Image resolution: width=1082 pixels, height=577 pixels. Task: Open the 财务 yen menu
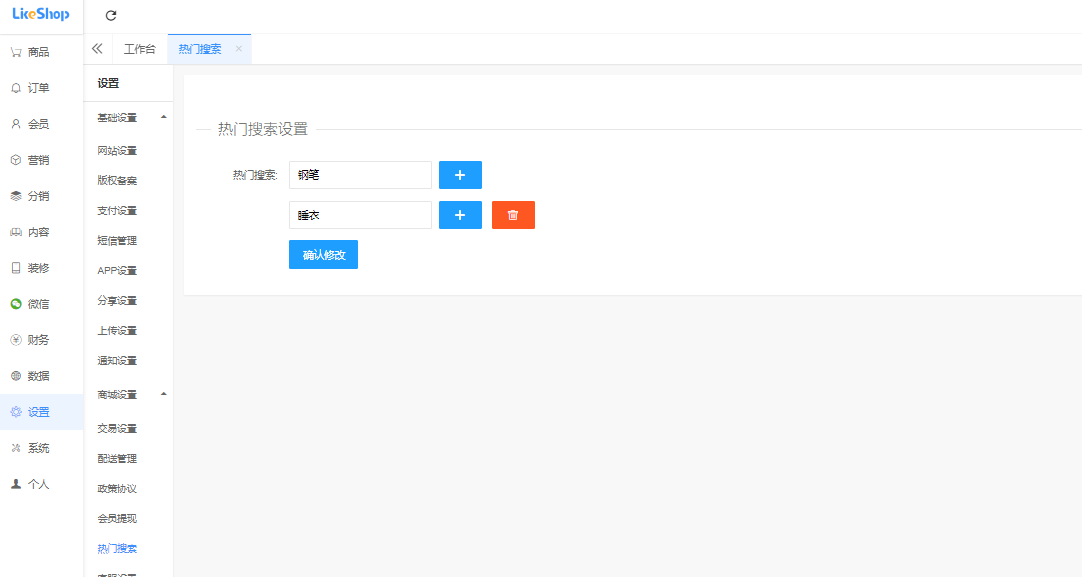pyautogui.click(x=41, y=340)
